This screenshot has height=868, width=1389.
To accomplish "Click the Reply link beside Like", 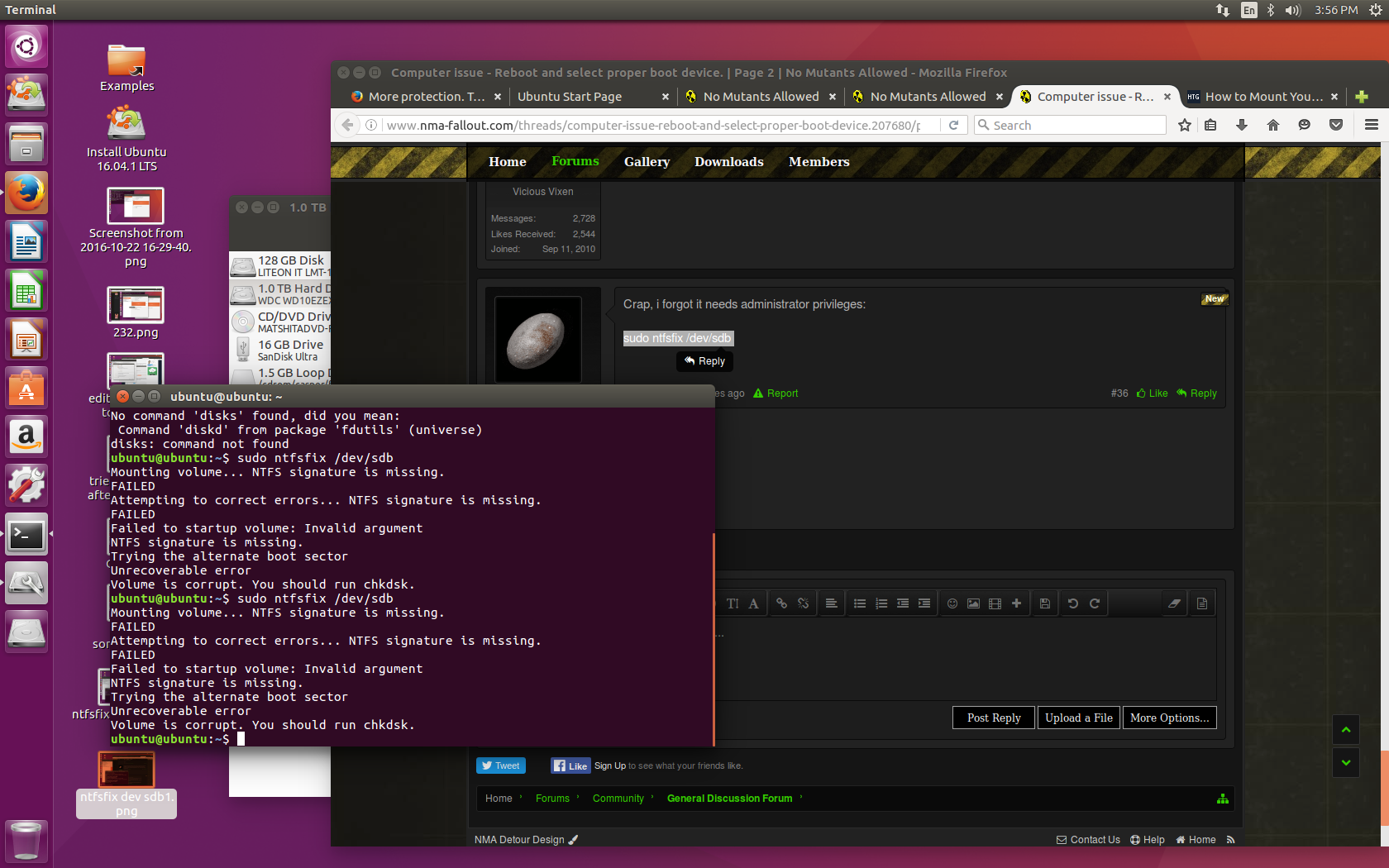I will click(1197, 393).
